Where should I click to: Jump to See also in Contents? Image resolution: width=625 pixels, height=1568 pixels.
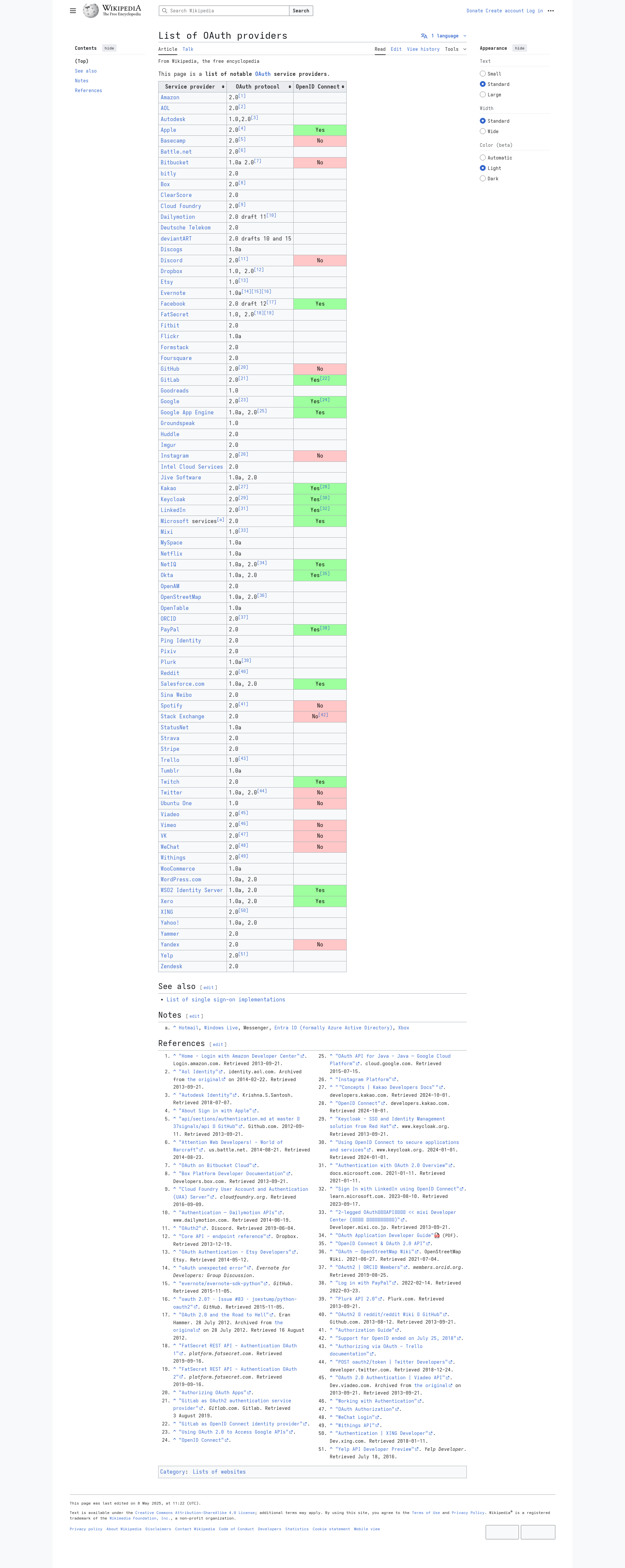pos(86,71)
